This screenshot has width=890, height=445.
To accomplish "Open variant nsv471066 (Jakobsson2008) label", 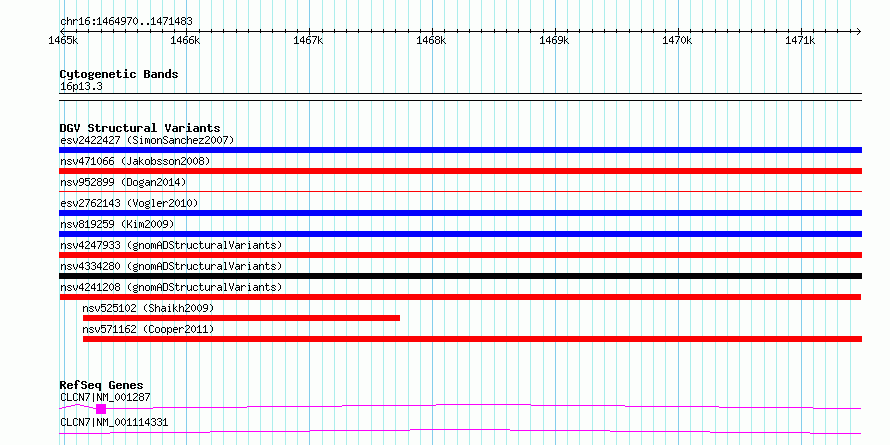I will [135, 162].
